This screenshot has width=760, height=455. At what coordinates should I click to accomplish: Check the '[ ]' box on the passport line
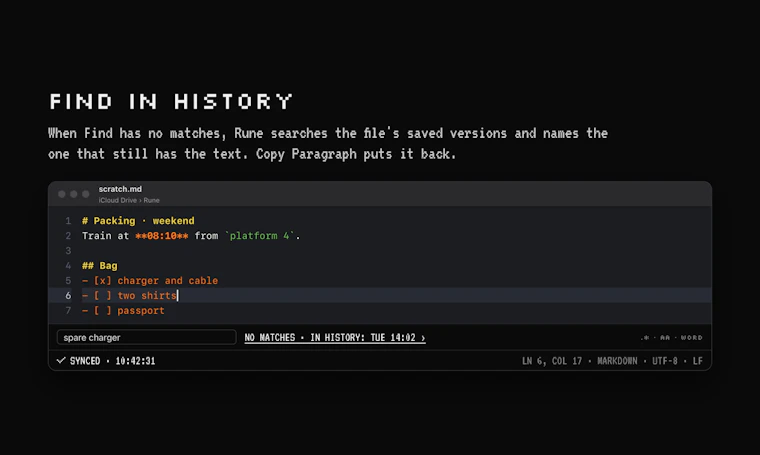102,311
